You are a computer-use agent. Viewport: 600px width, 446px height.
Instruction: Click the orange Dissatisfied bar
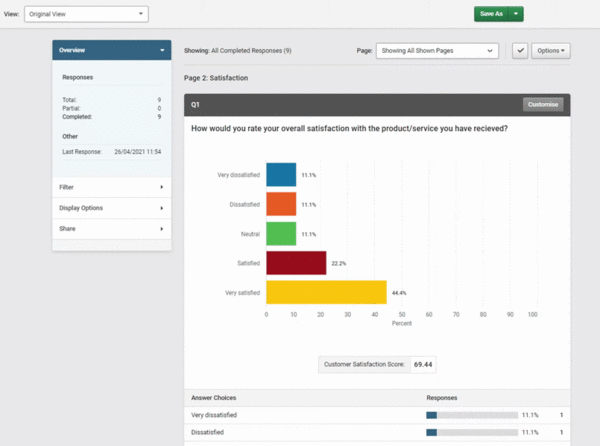(x=281, y=204)
